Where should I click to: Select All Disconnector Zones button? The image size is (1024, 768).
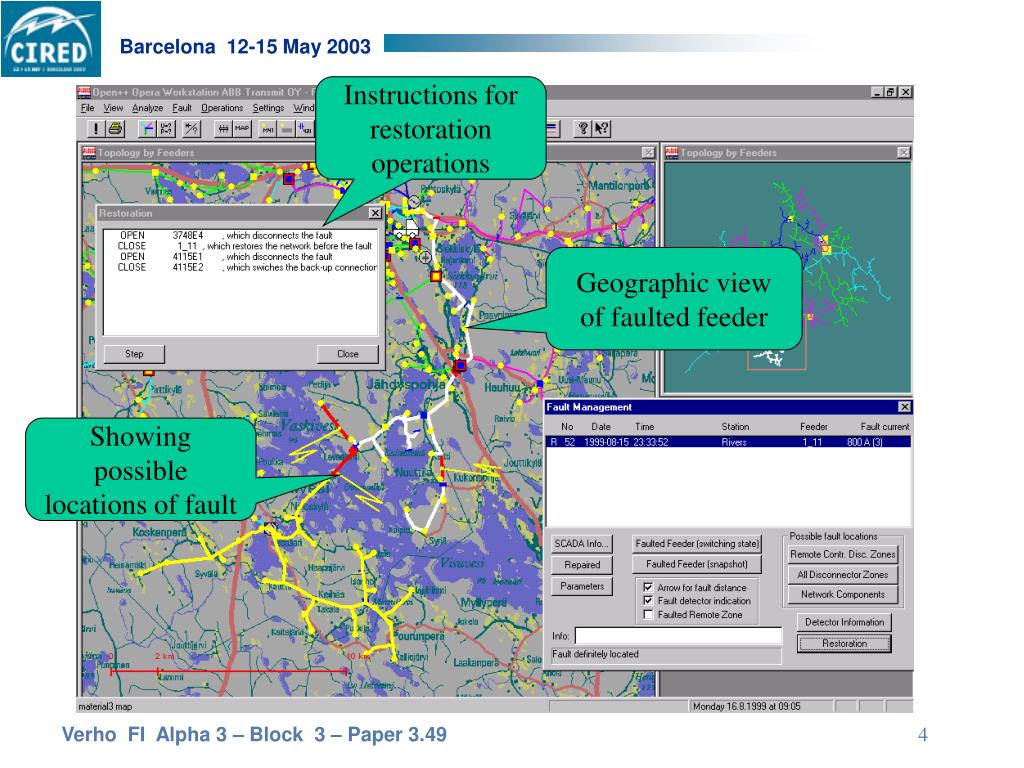pos(842,575)
